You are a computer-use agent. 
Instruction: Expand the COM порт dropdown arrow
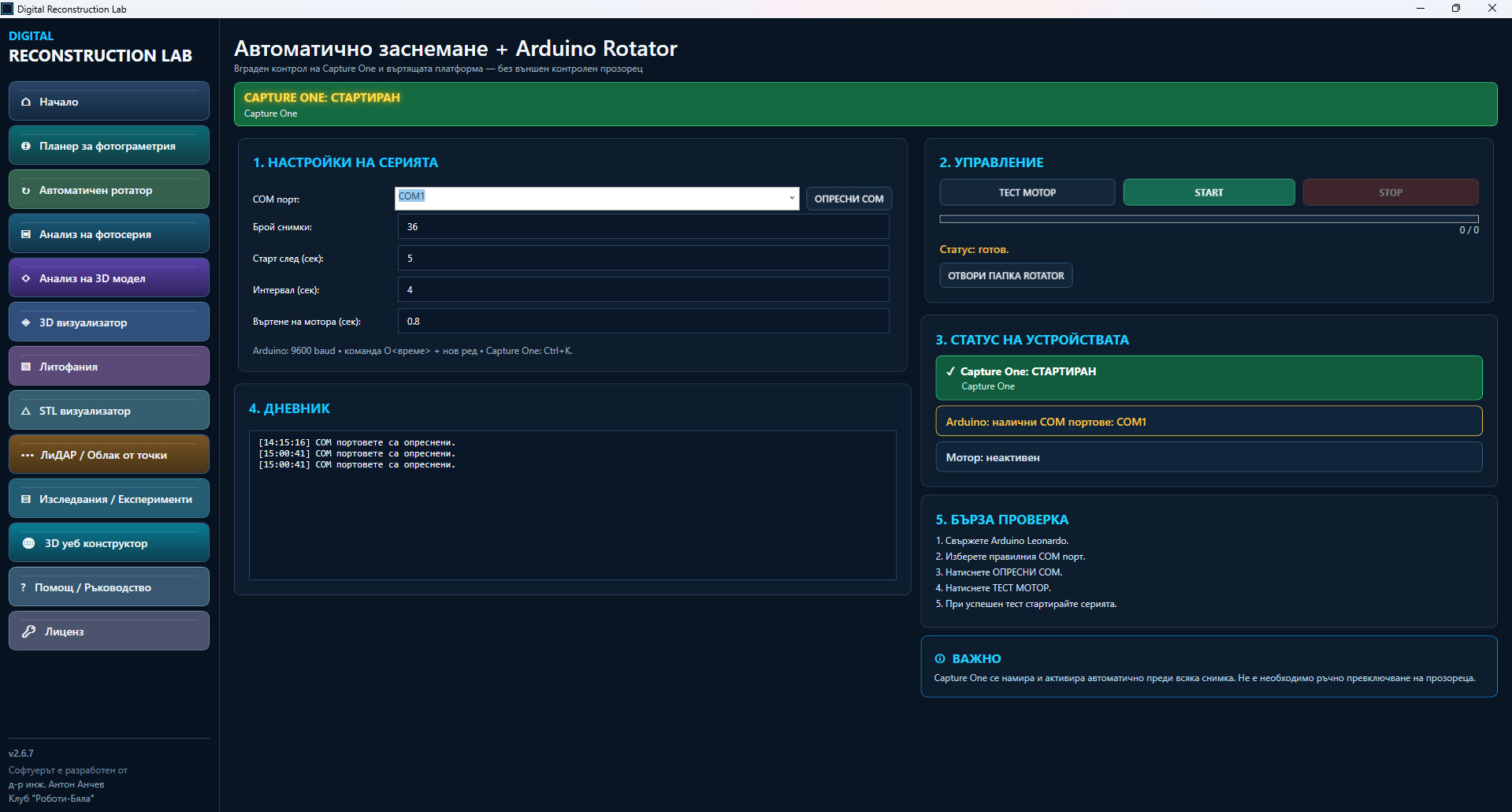tap(792, 198)
